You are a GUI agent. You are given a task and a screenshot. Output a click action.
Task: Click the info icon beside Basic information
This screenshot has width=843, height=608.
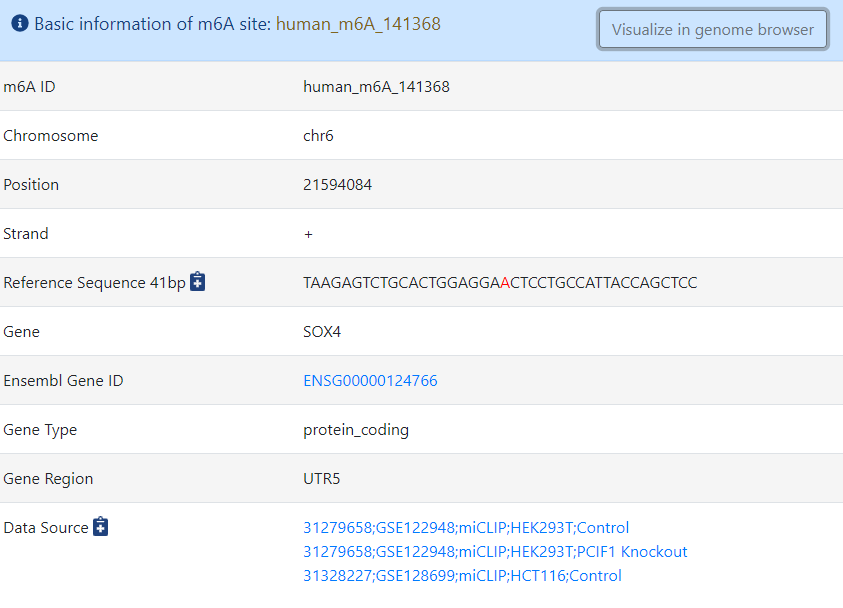[20, 24]
